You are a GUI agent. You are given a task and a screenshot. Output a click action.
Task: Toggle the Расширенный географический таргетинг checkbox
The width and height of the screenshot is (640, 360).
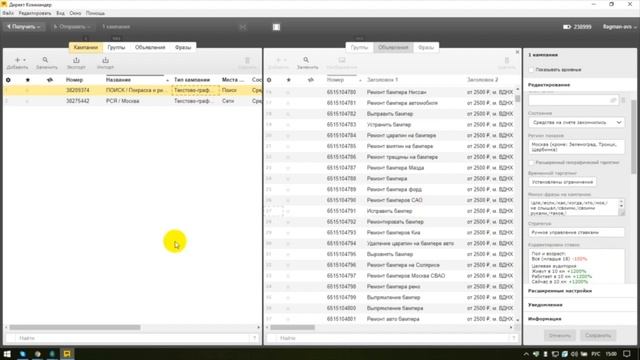click(x=531, y=162)
